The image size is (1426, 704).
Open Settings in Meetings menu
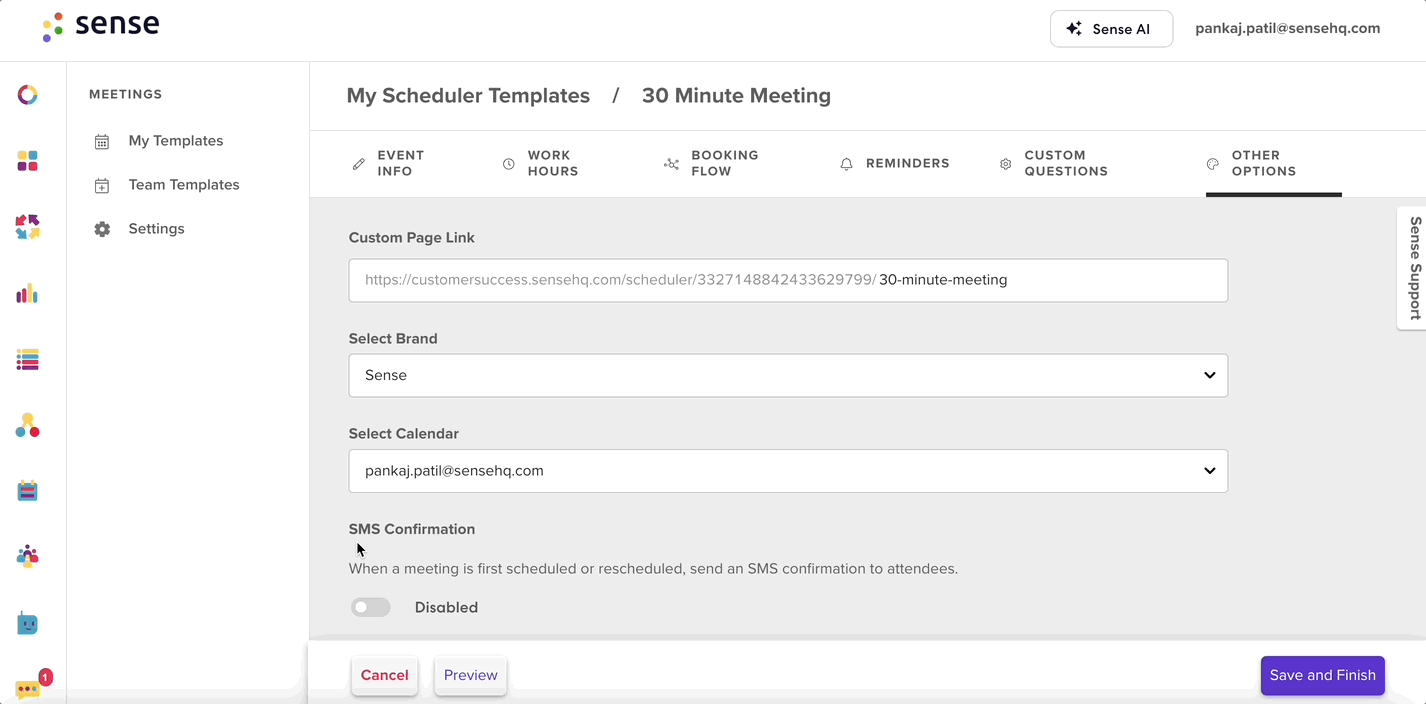click(x=156, y=229)
